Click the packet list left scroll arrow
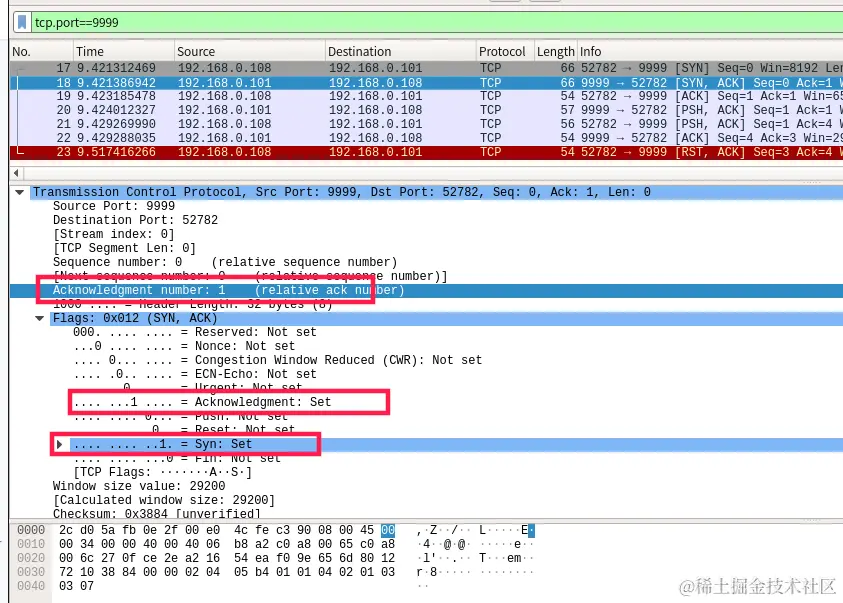This screenshot has height=603, width=843. coord(16,173)
